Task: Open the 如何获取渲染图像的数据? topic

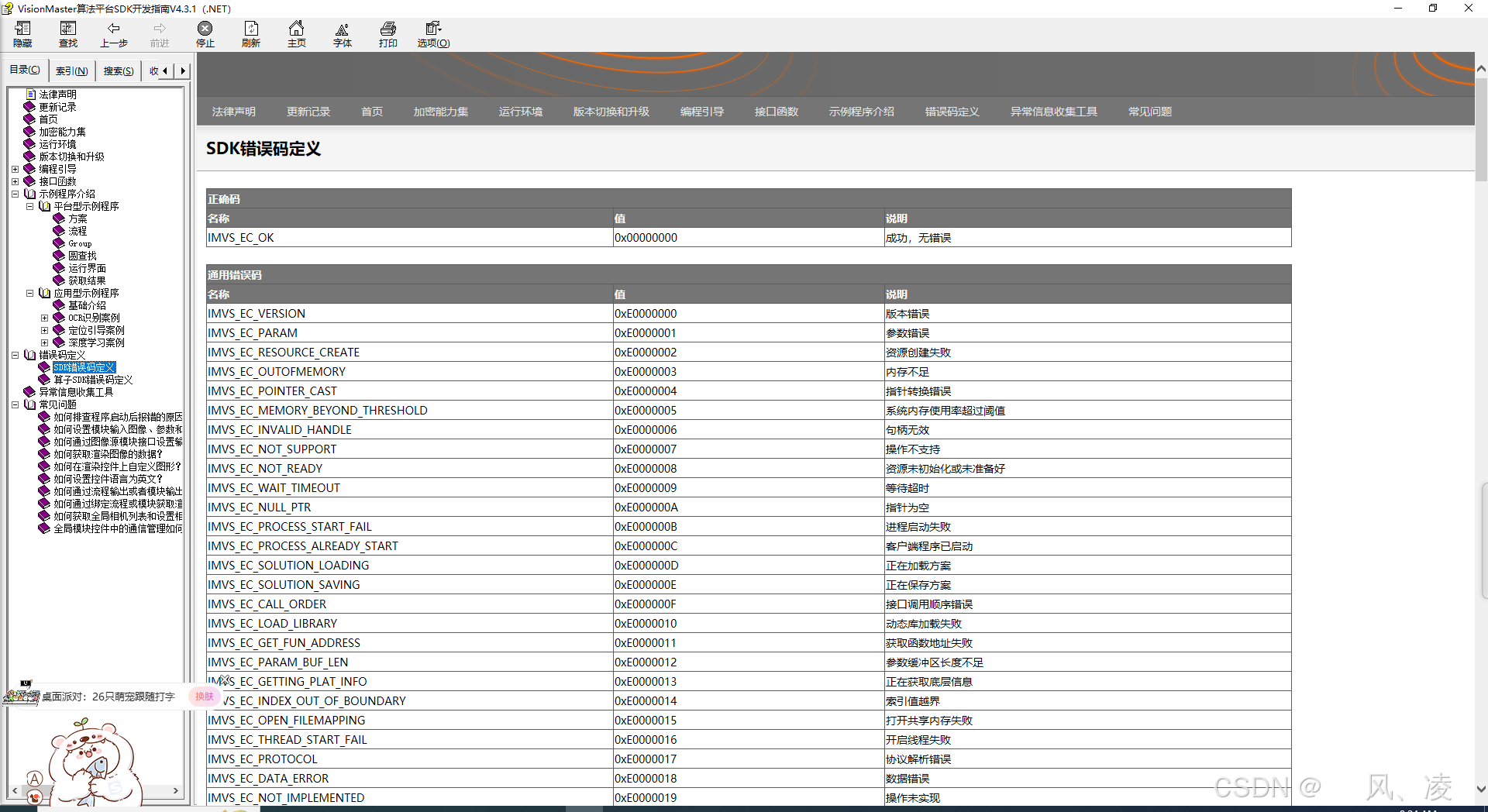Action: pyautogui.click(x=108, y=454)
